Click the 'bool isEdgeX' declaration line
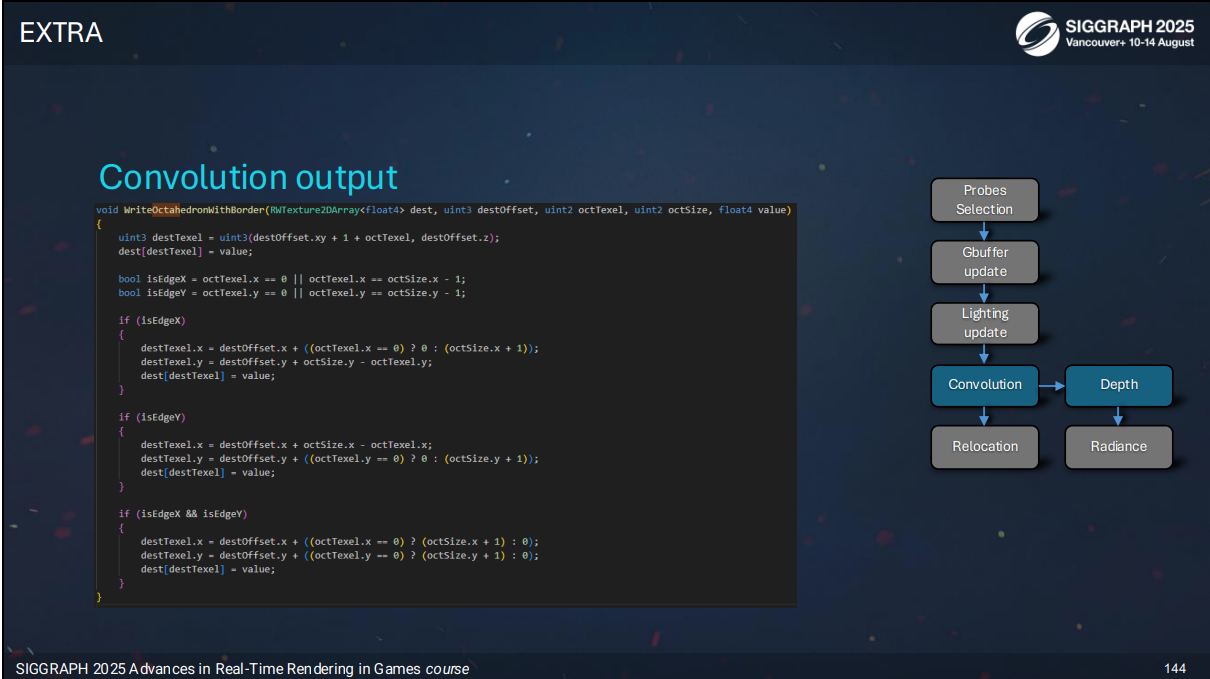Viewport: 1210px width, 679px height. (292, 279)
